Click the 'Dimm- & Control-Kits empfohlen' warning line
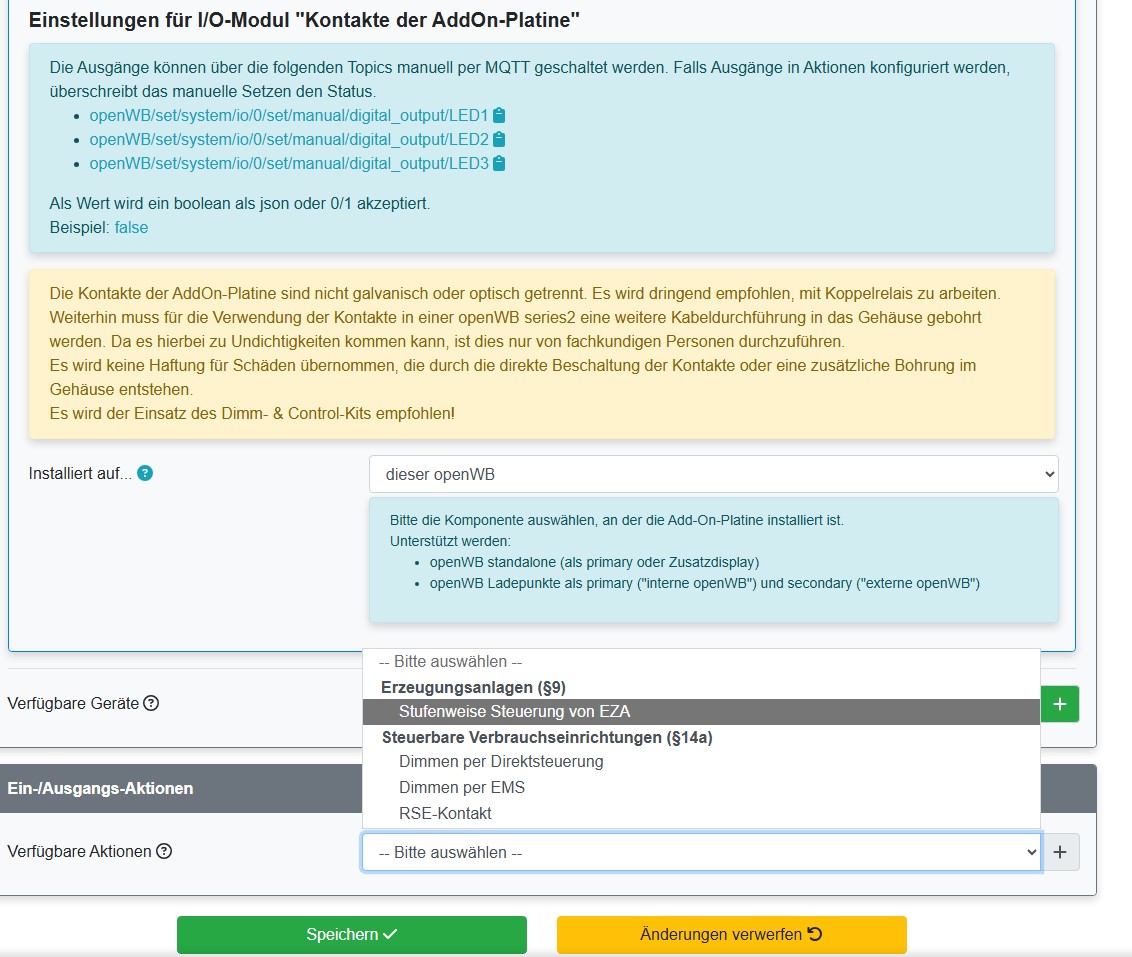This screenshot has width=1132, height=957. coord(253,414)
